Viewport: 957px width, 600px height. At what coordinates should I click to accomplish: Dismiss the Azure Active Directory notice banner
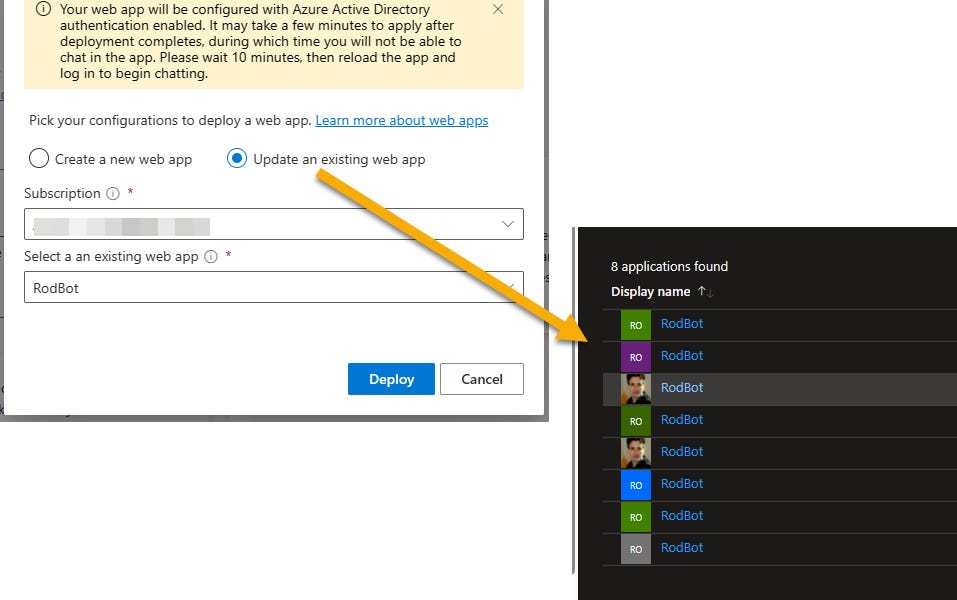pos(498,9)
